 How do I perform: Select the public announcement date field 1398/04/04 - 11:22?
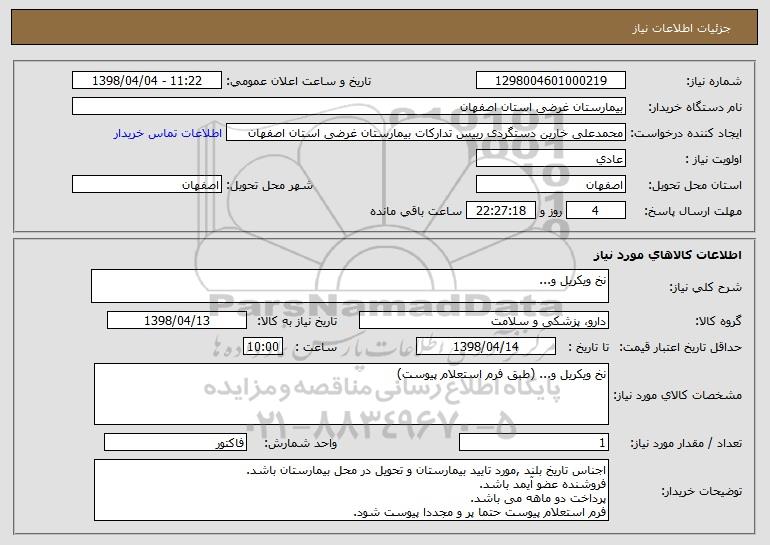147,80
